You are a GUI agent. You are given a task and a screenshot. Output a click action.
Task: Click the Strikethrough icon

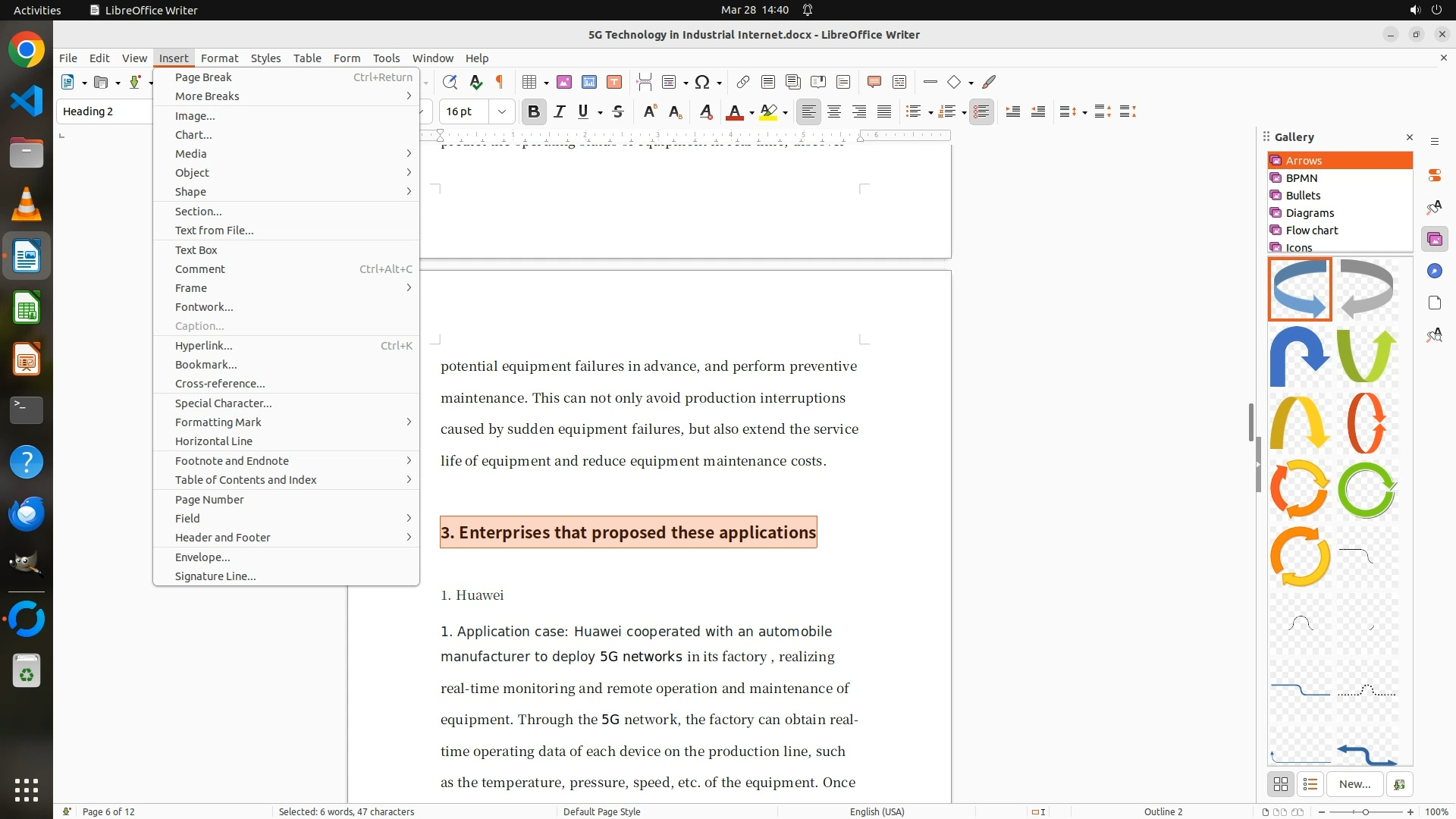(618, 111)
